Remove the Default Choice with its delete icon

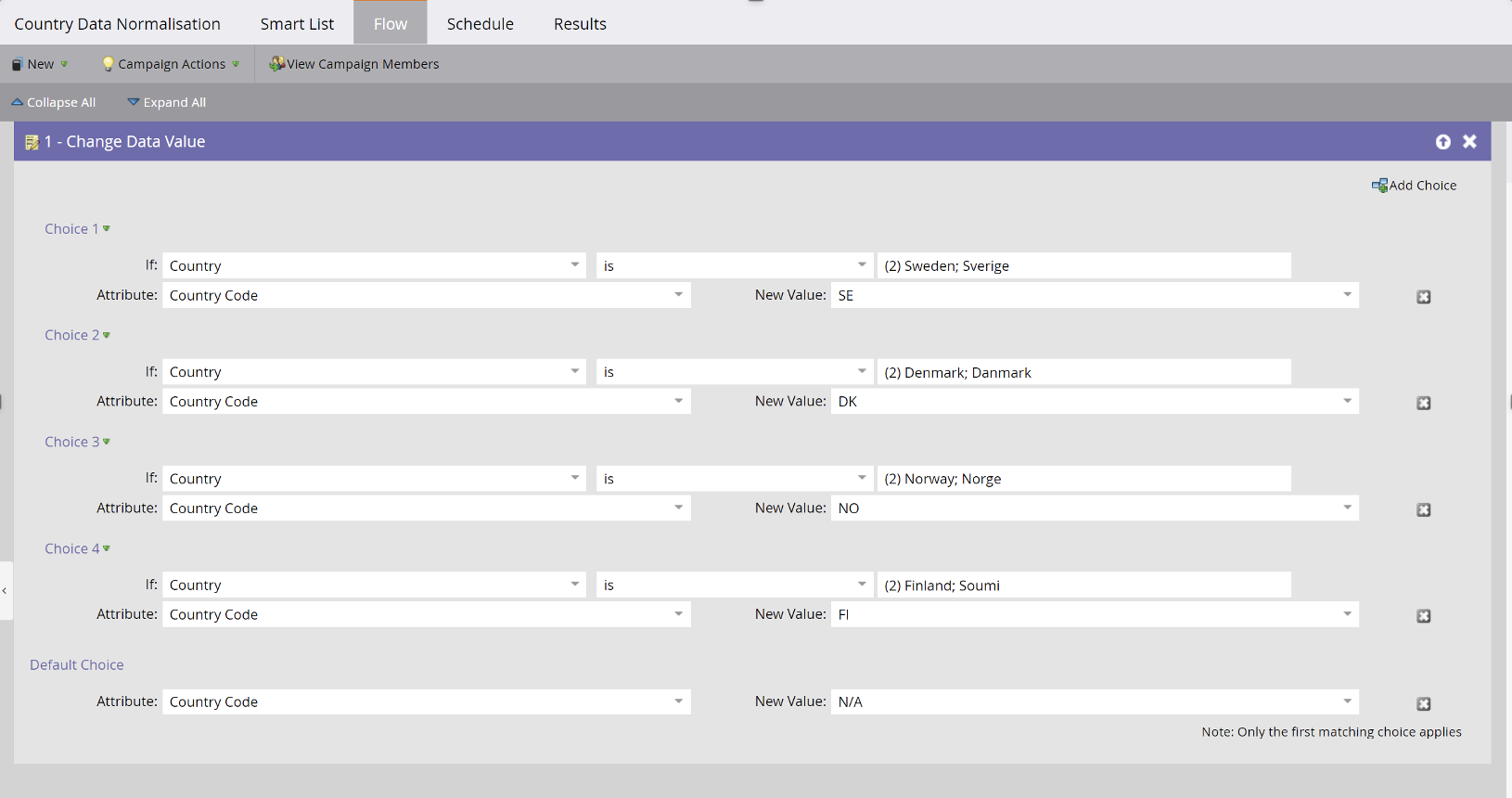[x=1424, y=703]
